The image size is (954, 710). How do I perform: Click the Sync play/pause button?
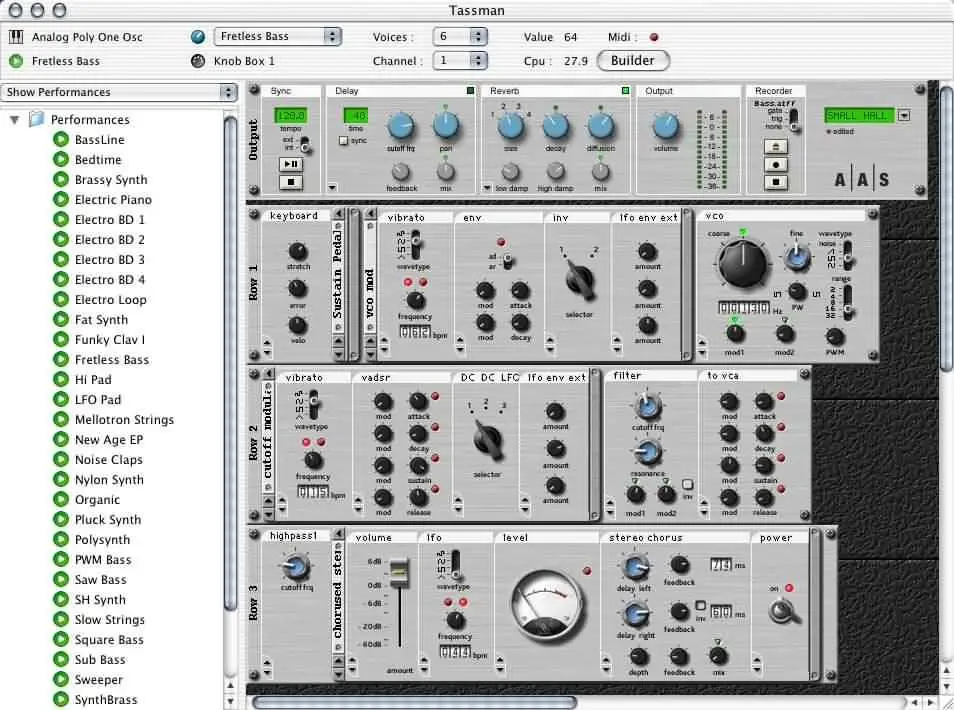[291, 164]
